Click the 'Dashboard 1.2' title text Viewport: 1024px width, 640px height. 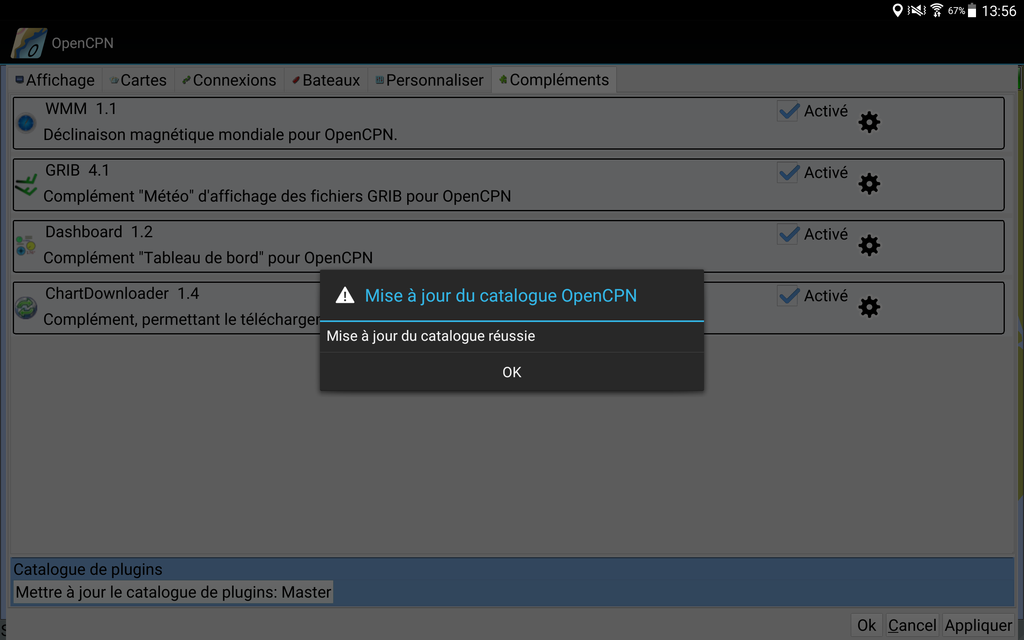[99, 232]
